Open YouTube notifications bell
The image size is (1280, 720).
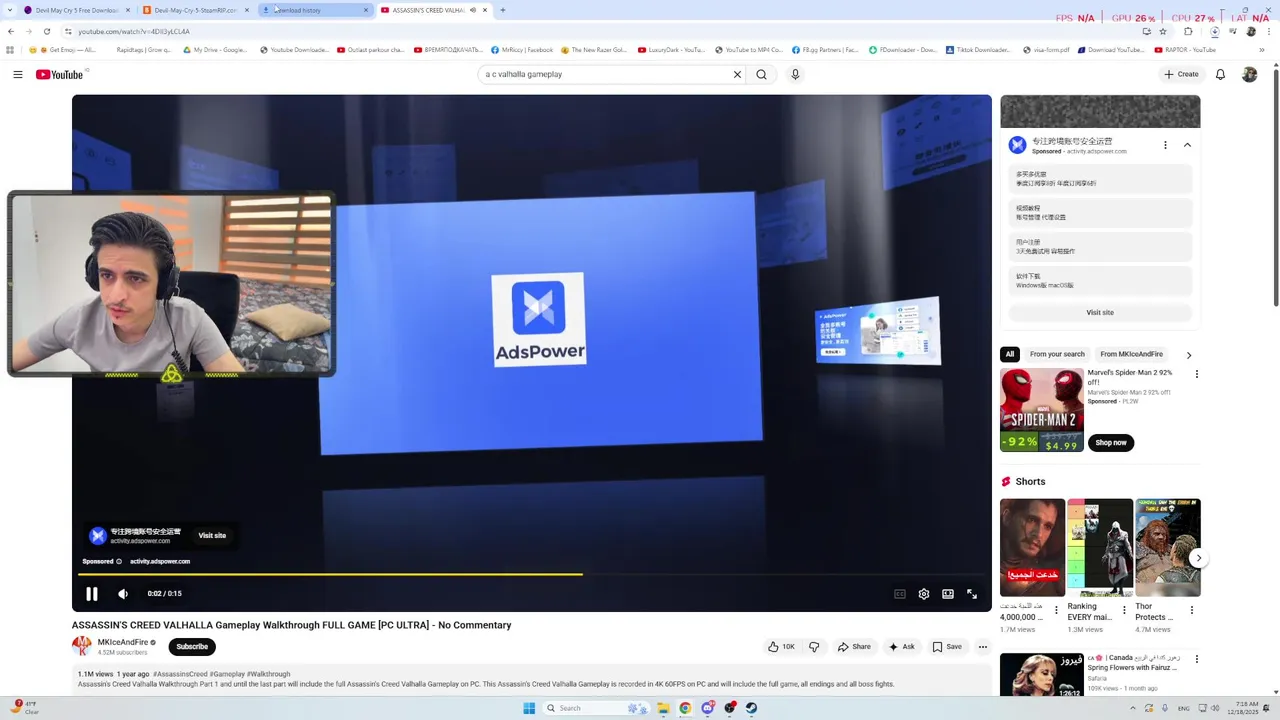pos(1220,74)
